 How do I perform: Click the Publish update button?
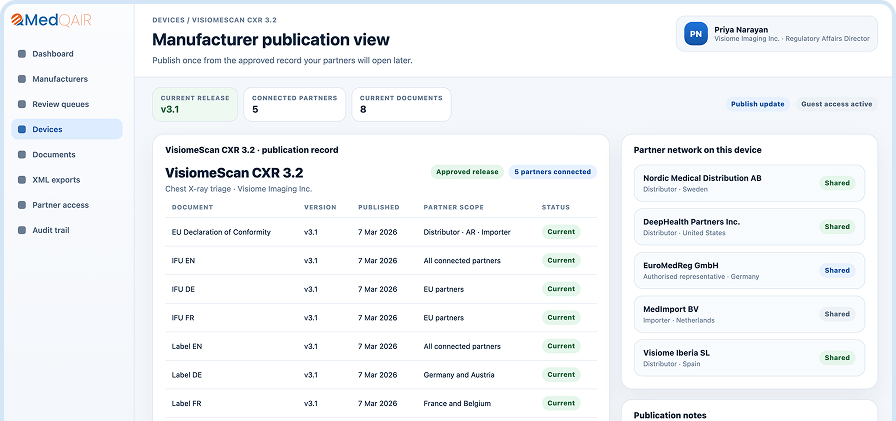[758, 104]
